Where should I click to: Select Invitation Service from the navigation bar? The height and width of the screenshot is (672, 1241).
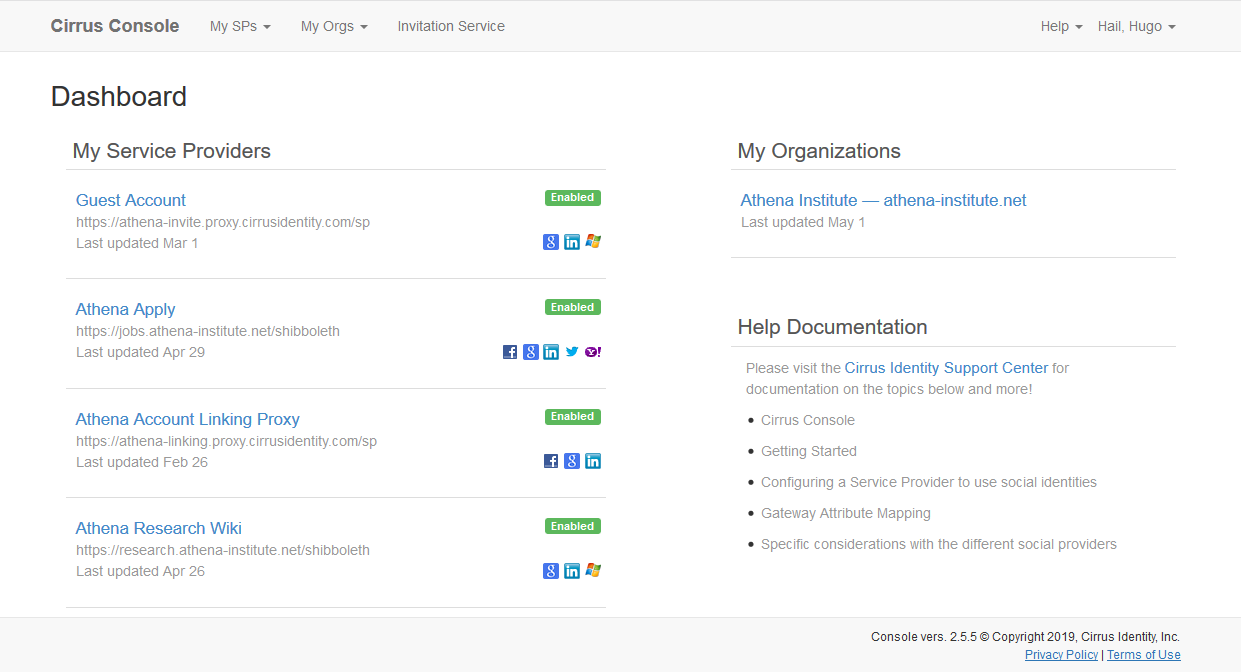pos(451,26)
